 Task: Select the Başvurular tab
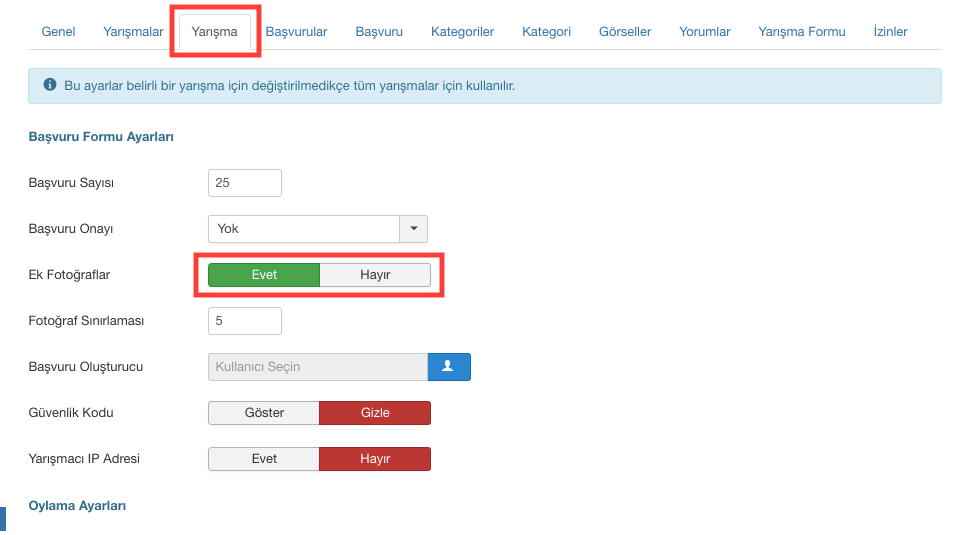click(x=296, y=32)
